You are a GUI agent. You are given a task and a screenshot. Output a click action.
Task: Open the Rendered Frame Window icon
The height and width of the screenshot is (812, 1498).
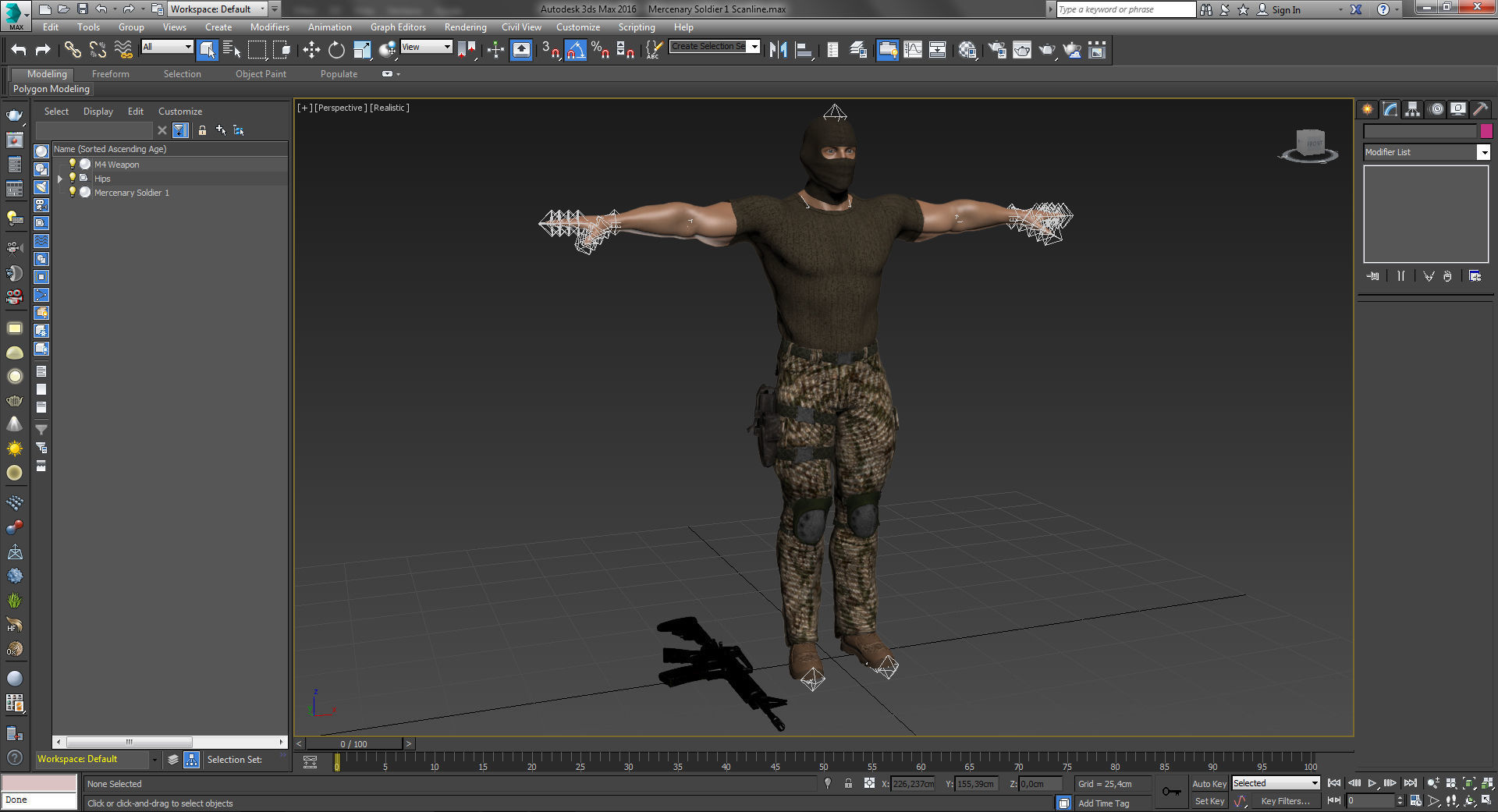point(1022,50)
